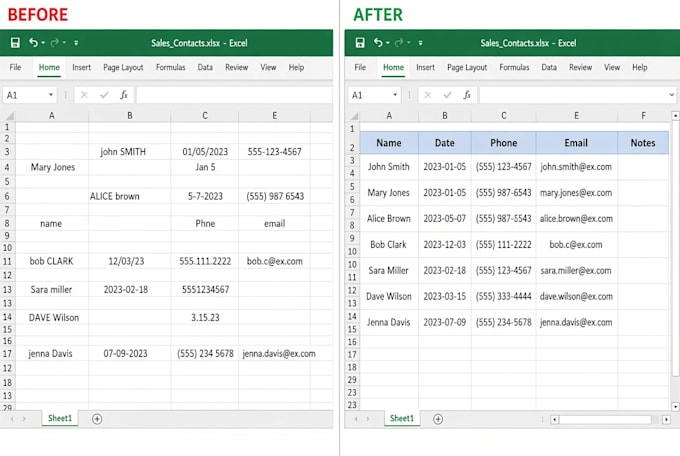Click Cancel X formula icon in BEFORE window
Screen dimensions: 680x456
(84, 95)
